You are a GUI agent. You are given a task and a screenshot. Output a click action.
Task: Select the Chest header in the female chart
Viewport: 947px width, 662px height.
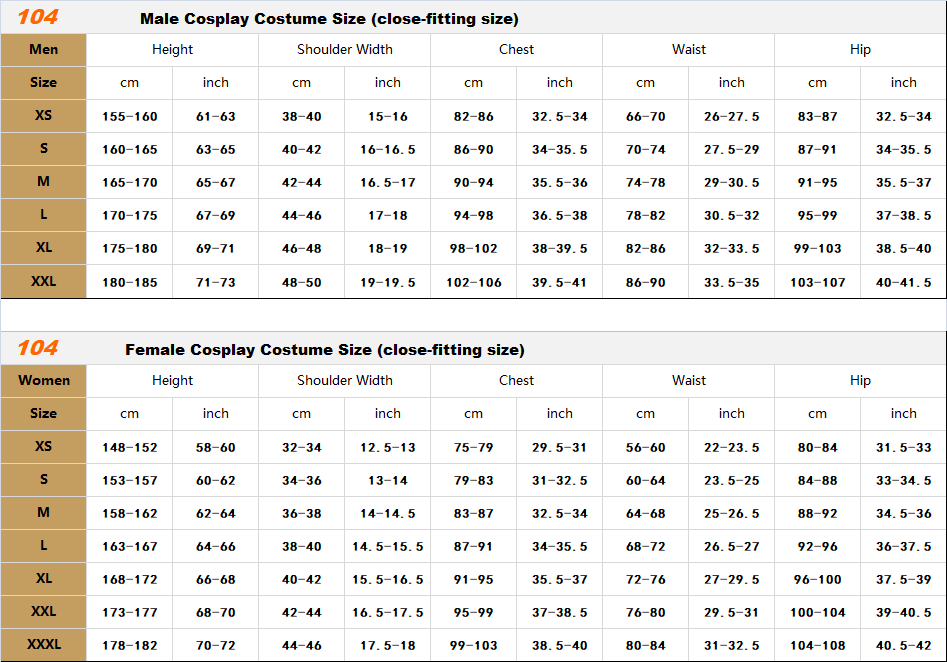point(516,381)
